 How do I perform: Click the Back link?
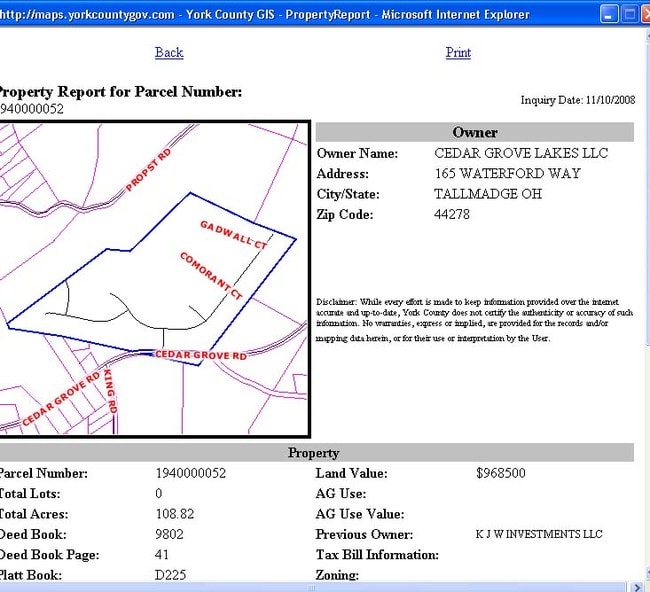point(169,52)
